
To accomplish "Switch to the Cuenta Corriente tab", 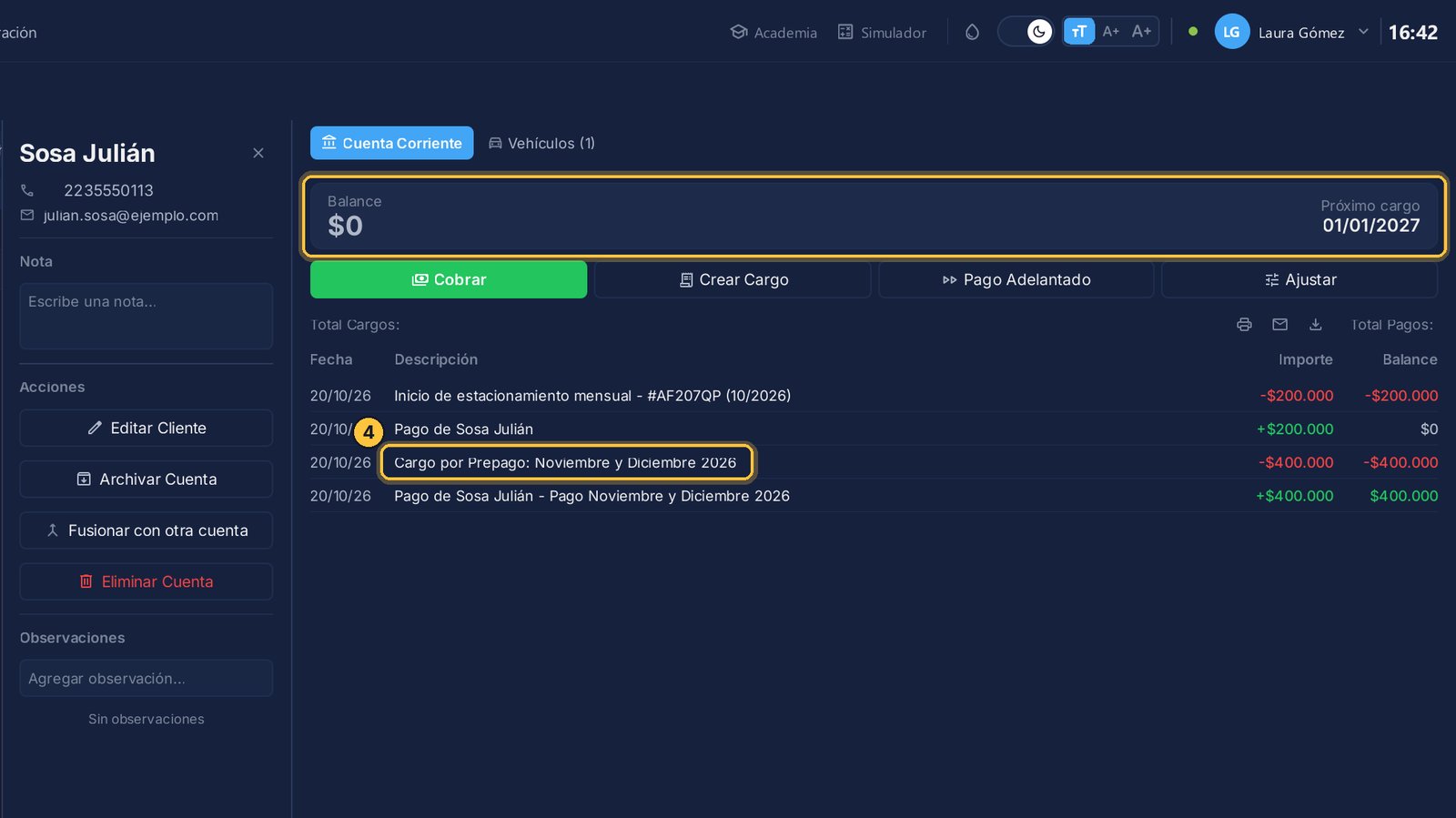I will tap(392, 143).
